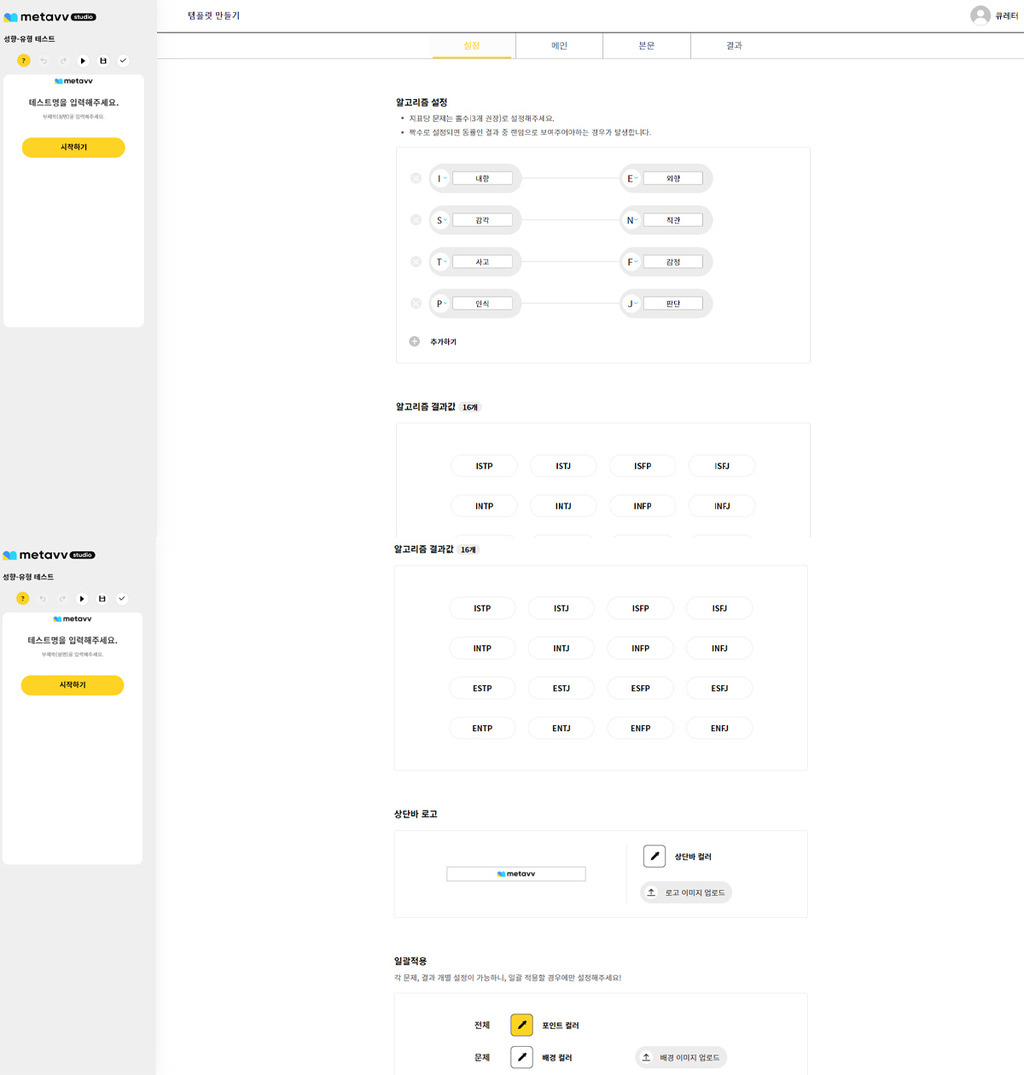Open the S letter dropdown
Image resolution: width=1024 pixels, height=1075 pixels.
pos(441,220)
